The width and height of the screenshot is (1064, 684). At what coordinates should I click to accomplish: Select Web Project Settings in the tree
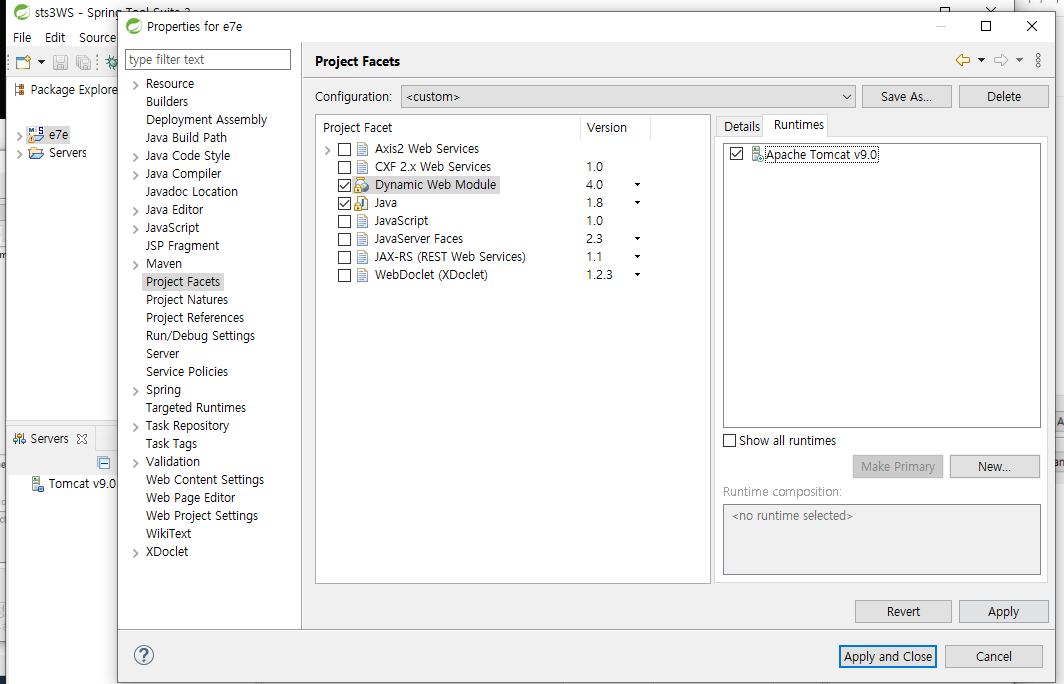coord(202,516)
